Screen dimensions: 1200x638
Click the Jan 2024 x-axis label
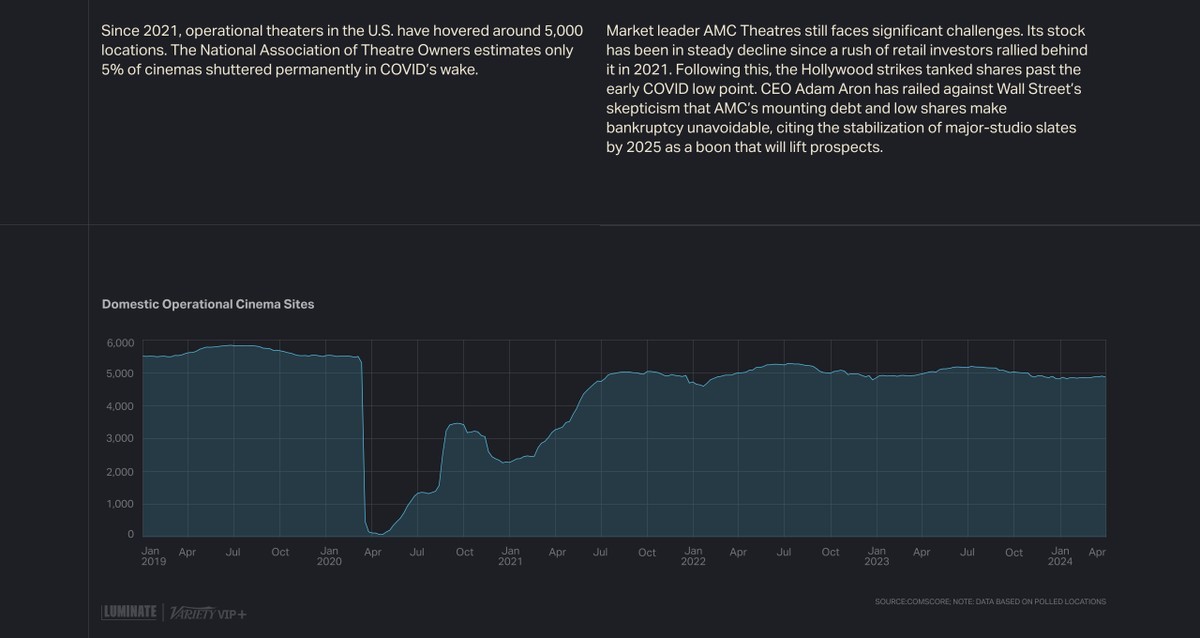coord(1061,557)
